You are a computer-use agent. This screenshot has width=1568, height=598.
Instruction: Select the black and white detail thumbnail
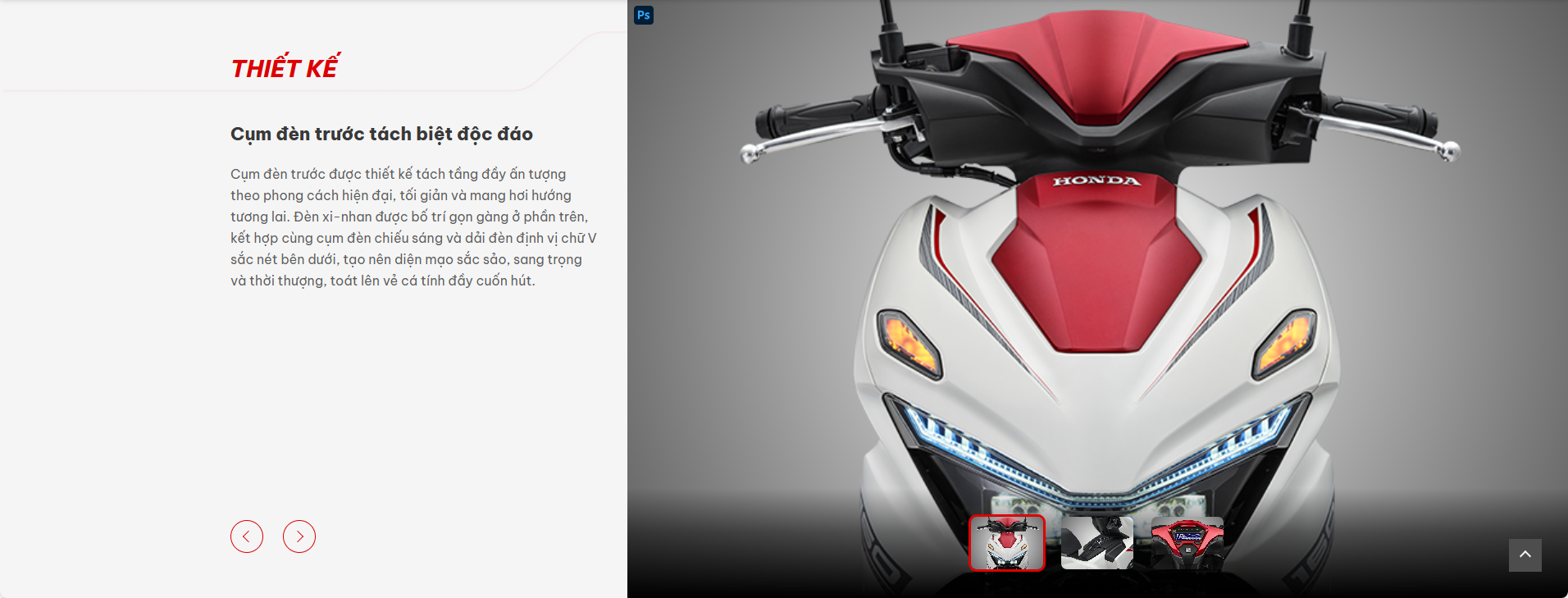(1097, 543)
